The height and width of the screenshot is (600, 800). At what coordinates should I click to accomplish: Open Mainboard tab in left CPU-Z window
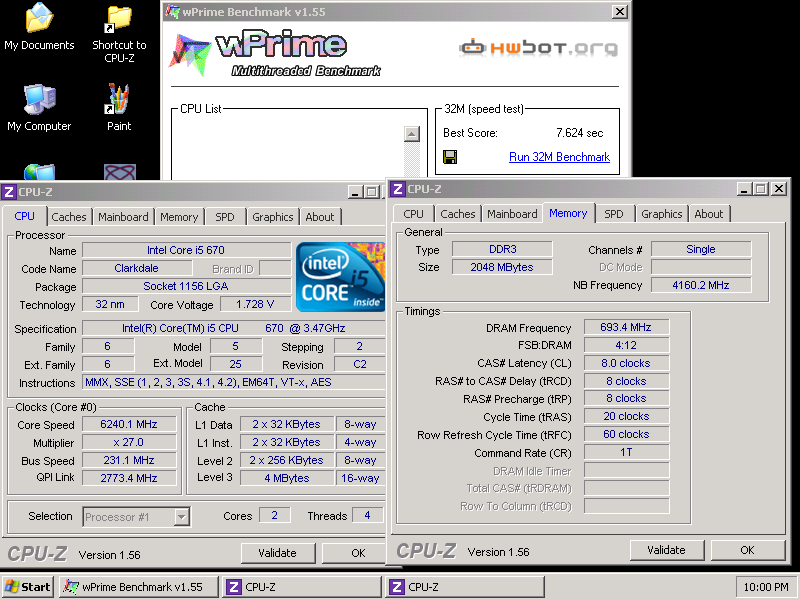pyautogui.click(x=123, y=217)
